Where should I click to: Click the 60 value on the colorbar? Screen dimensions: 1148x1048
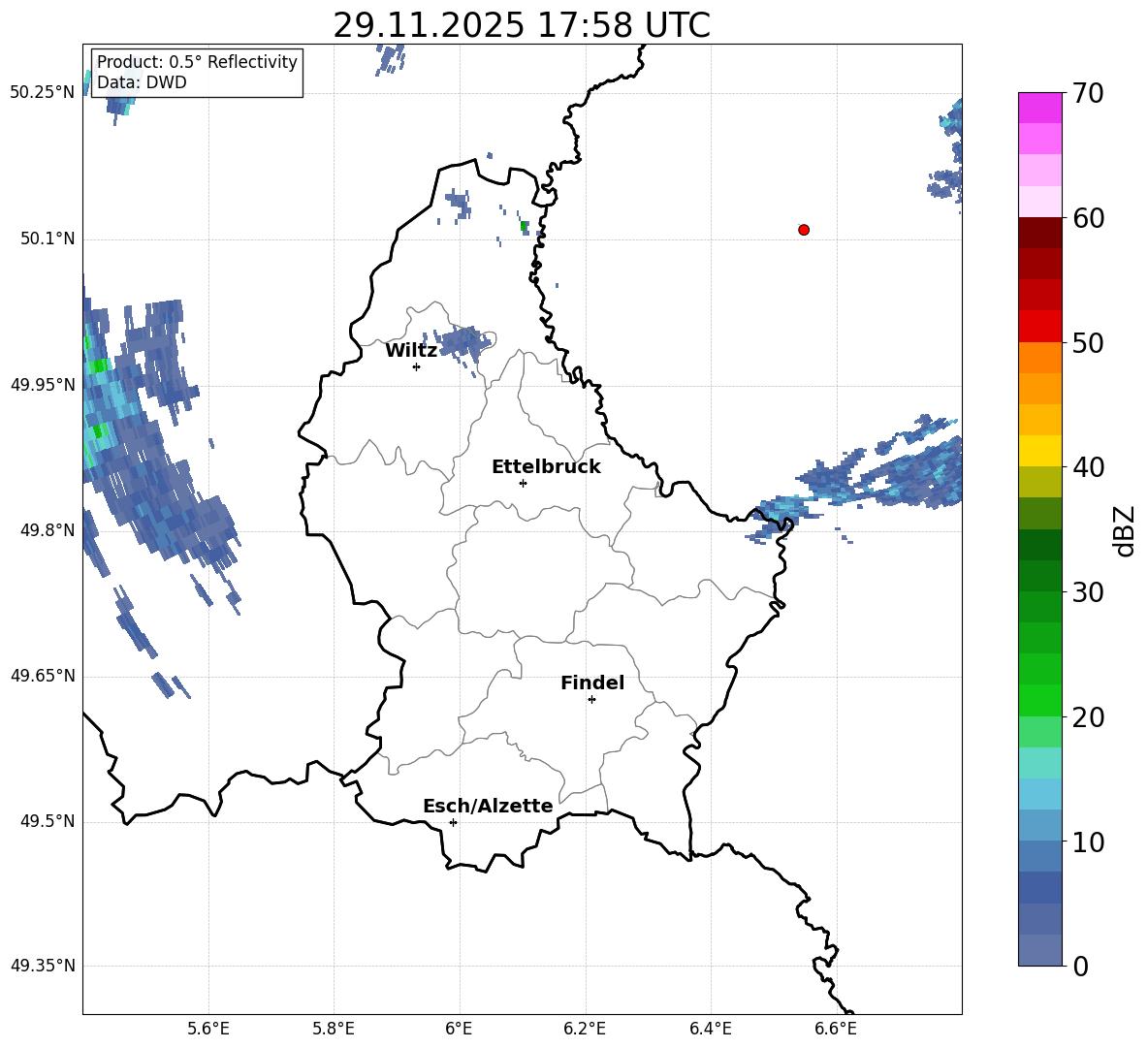click(x=1088, y=218)
